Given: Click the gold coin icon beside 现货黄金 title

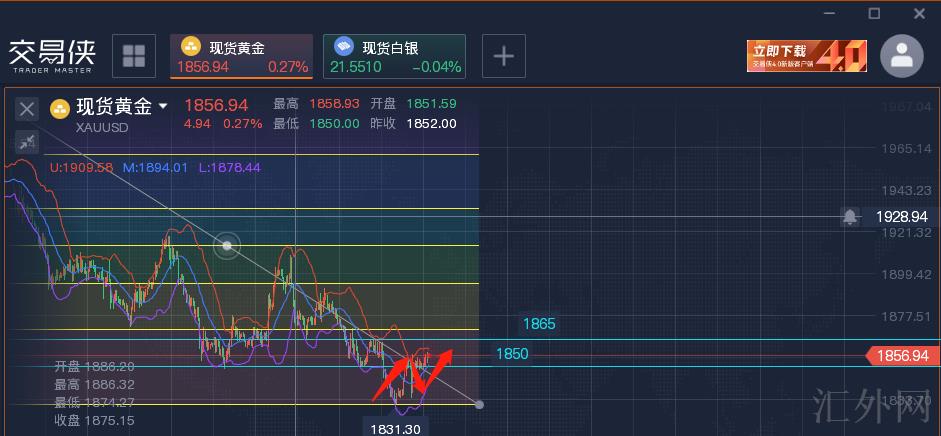Looking at the screenshot, I should tap(60, 109).
